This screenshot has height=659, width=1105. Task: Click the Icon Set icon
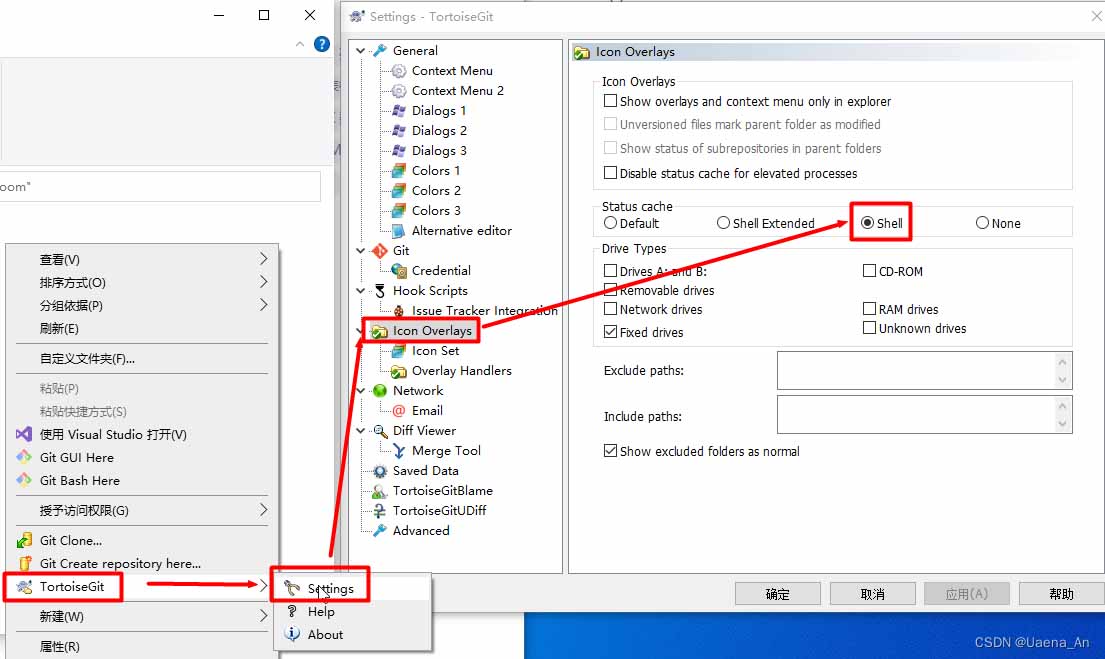[399, 351]
